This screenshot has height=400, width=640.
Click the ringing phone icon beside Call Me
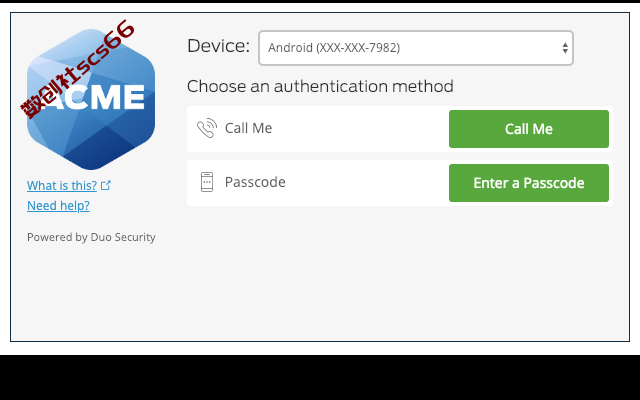click(207, 128)
